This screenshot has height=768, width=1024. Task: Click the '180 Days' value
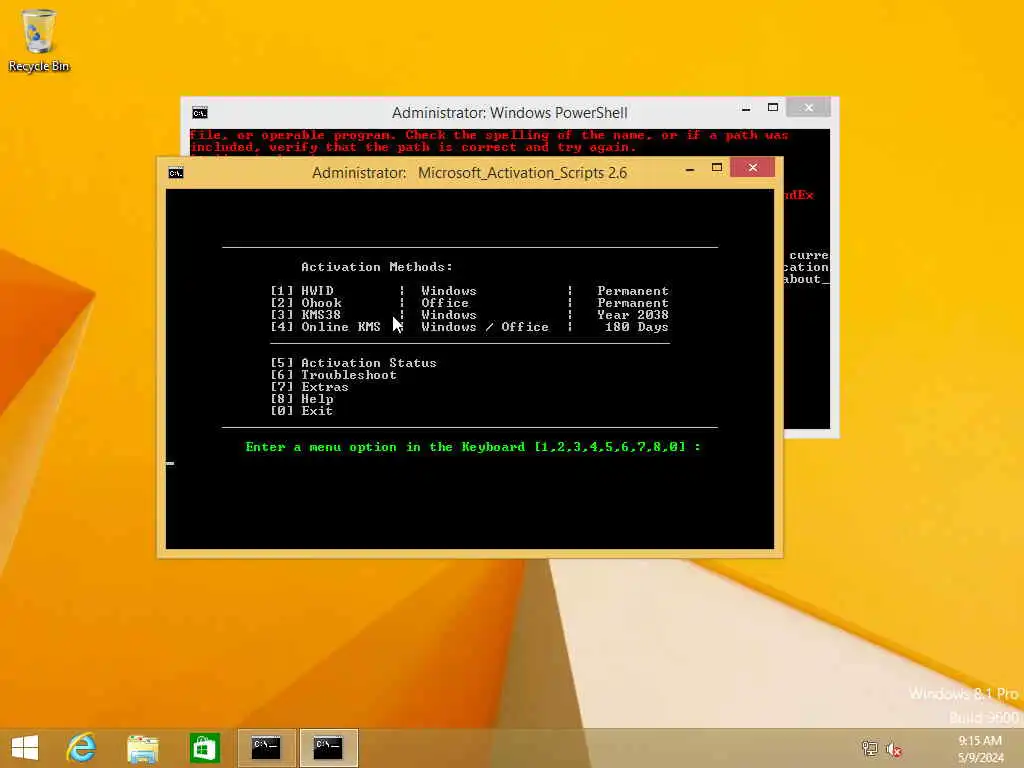pos(637,327)
